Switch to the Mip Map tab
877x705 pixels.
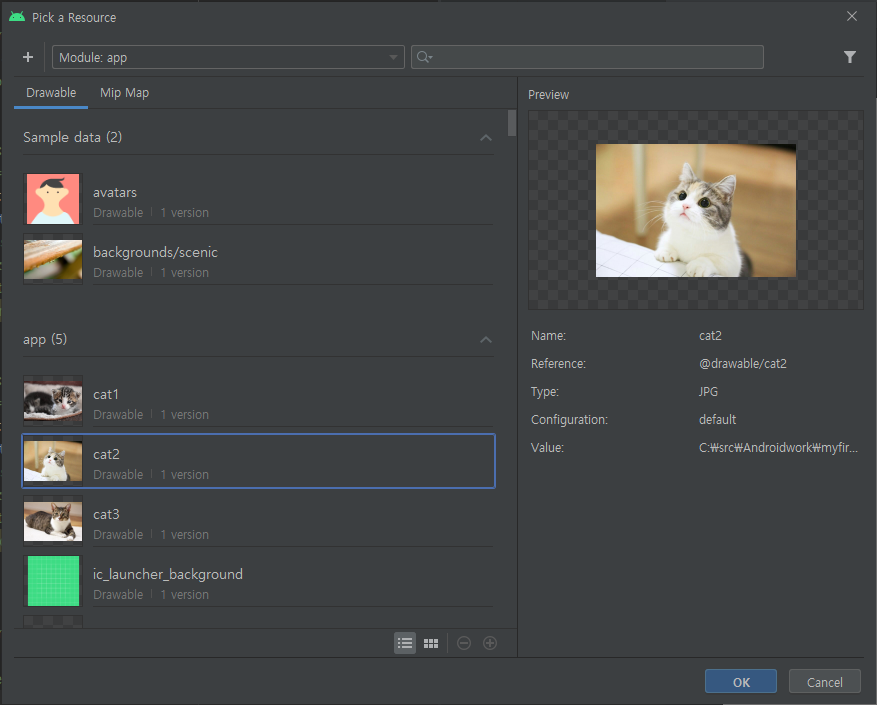[124, 93]
